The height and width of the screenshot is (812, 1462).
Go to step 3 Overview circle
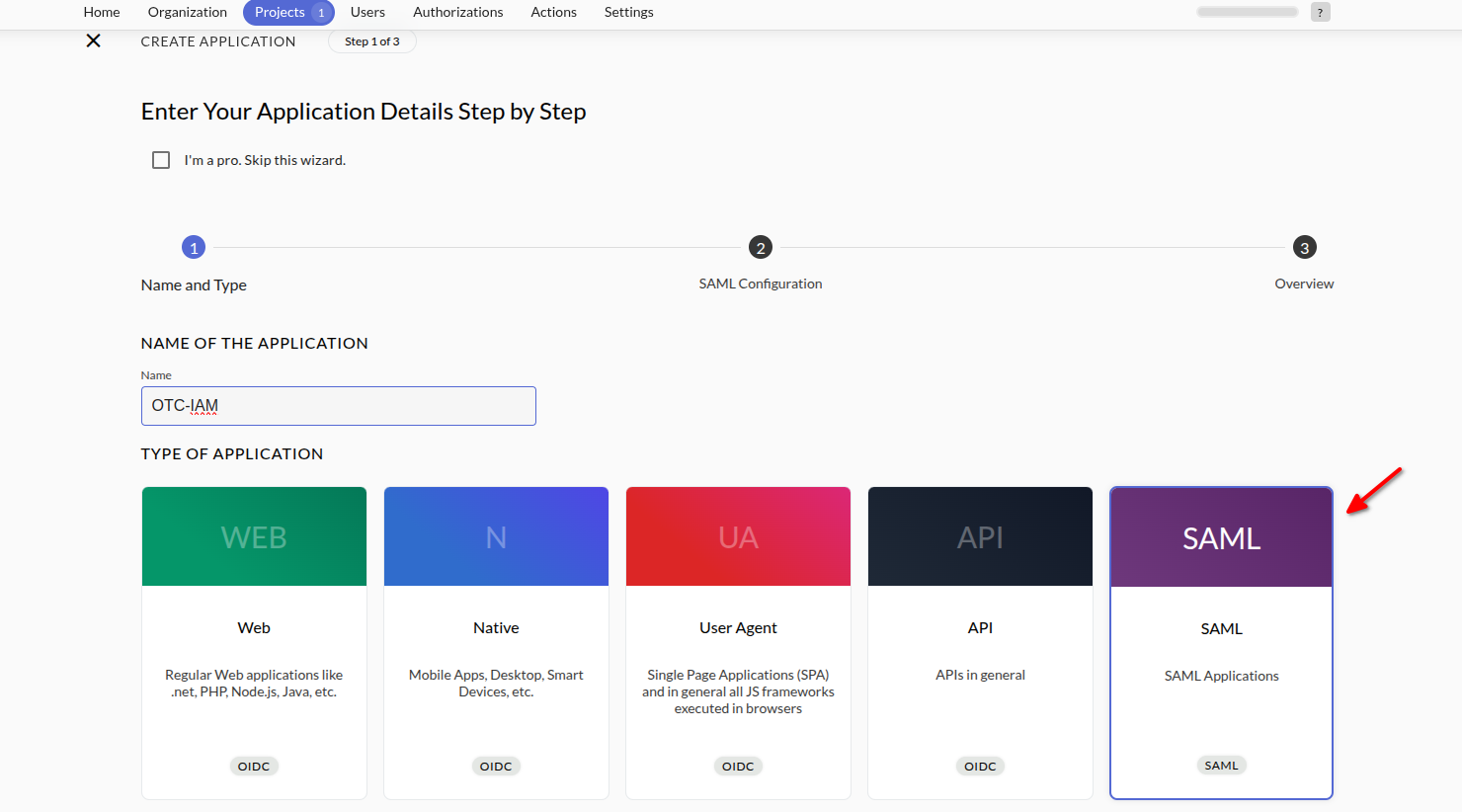pyautogui.click(x=1304, y=248)
